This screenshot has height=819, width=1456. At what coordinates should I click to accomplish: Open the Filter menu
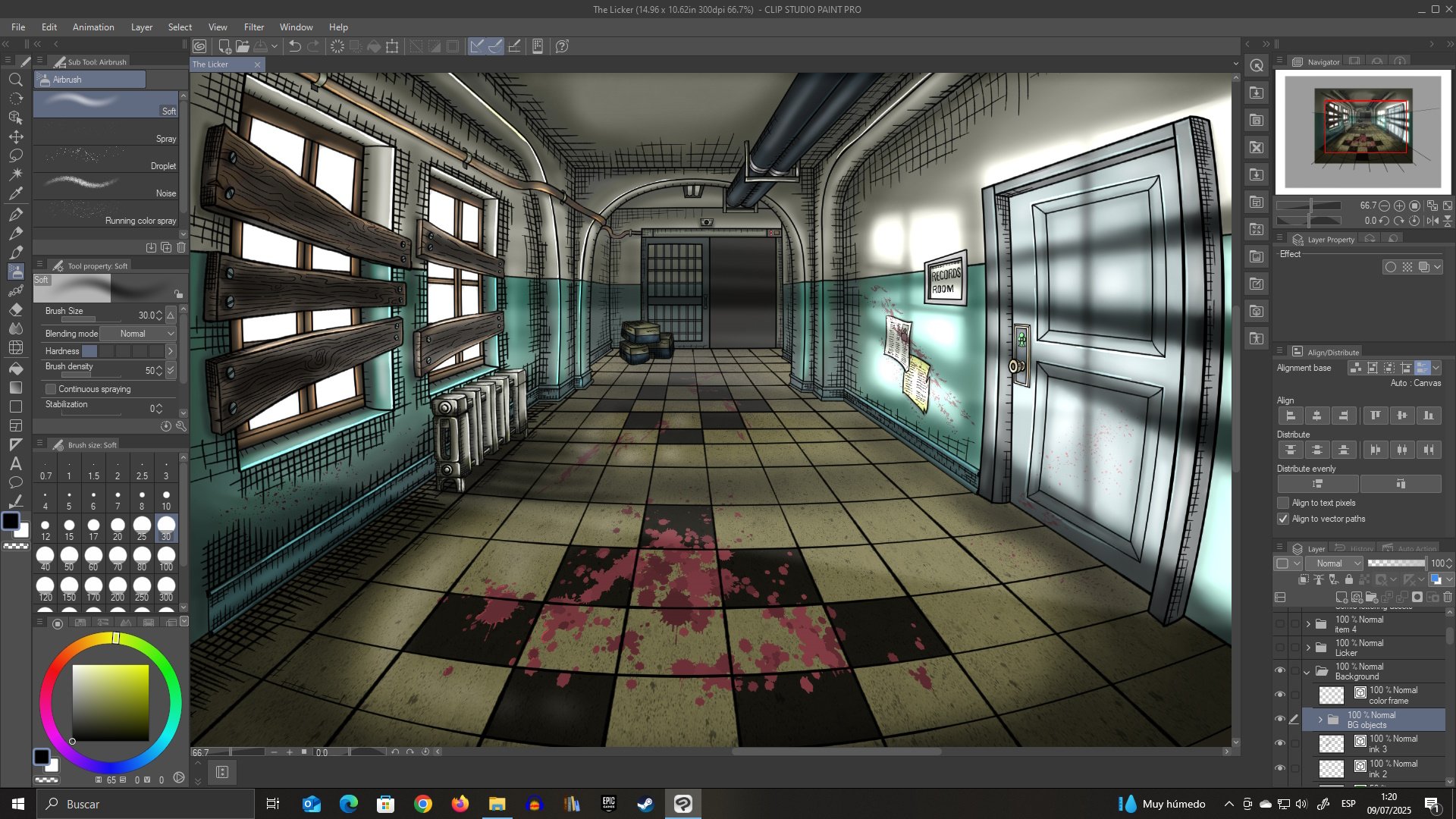pyautogui.click(x=254, y=27)
